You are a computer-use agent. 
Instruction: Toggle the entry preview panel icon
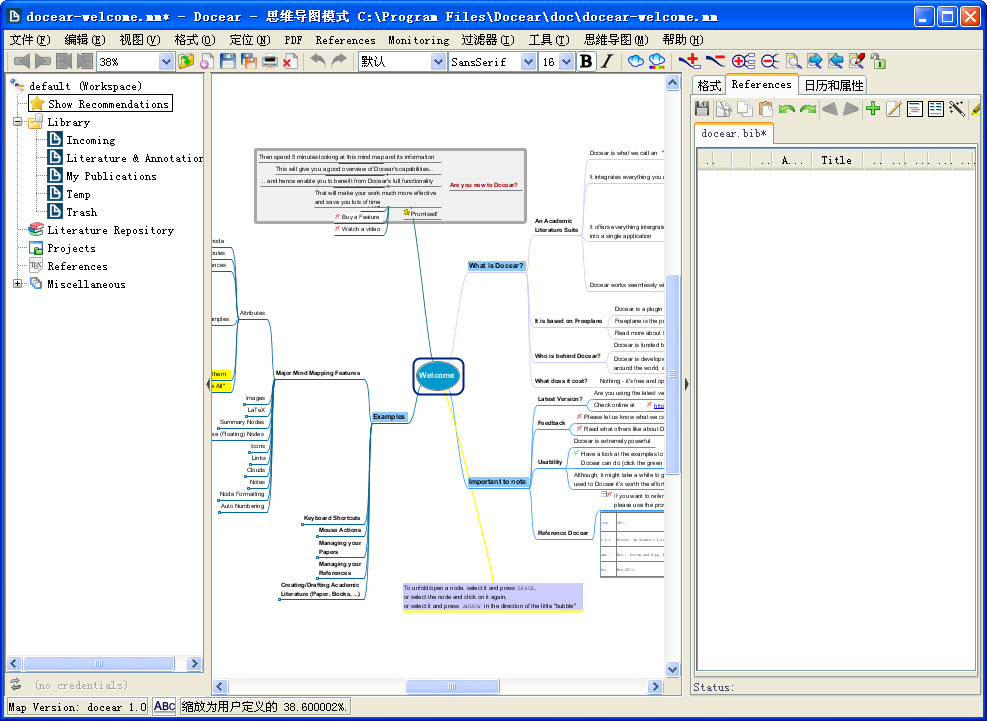coord(915,108)
